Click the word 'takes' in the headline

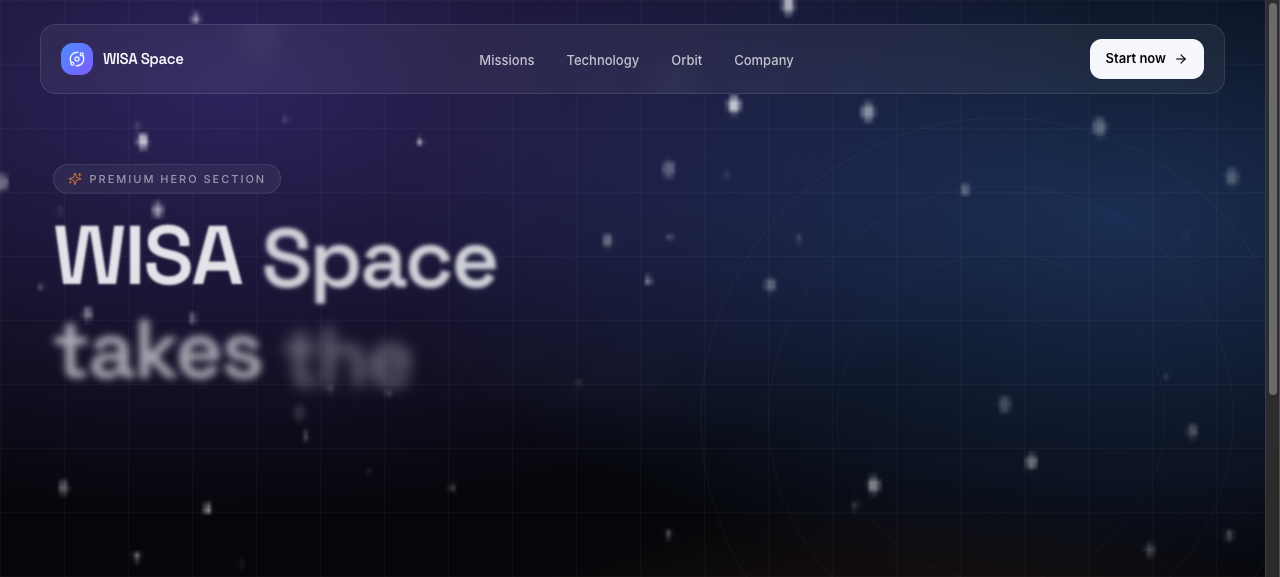(x=159, y=353)
